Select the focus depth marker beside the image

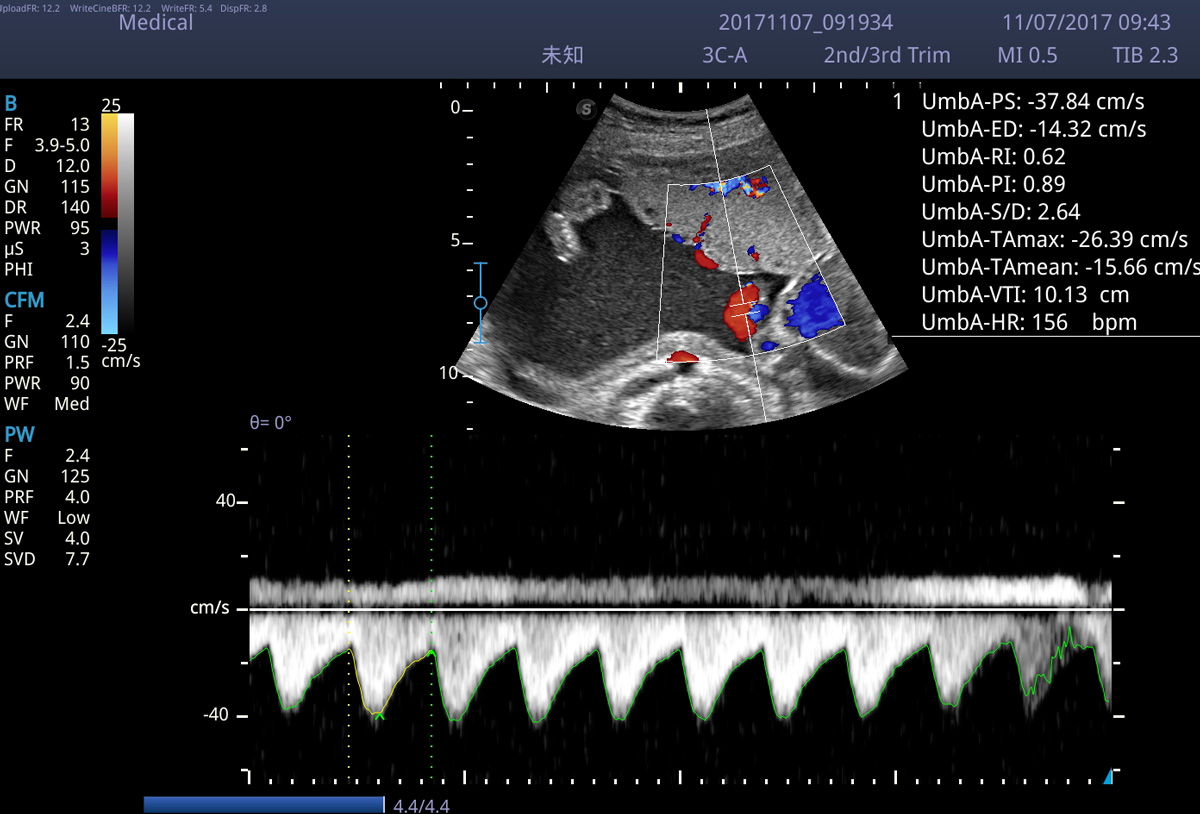(480, 302)
